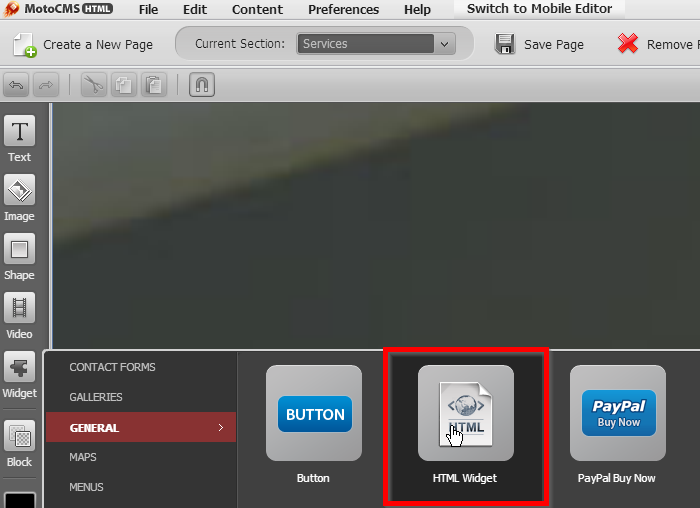Select Contact Forms widget category
700x508 pixels.
[x=112, y=367]
